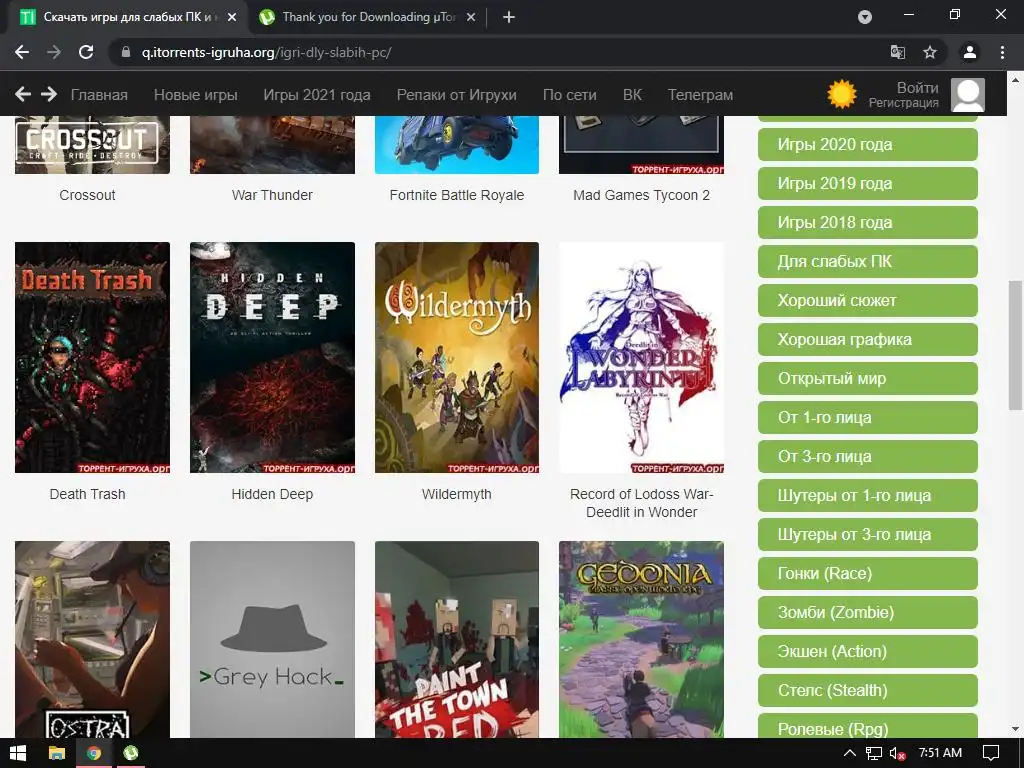Screen dimensions: 1024x768
Task: Click Игры 2018 года category button
Action: tap(868, 222)
